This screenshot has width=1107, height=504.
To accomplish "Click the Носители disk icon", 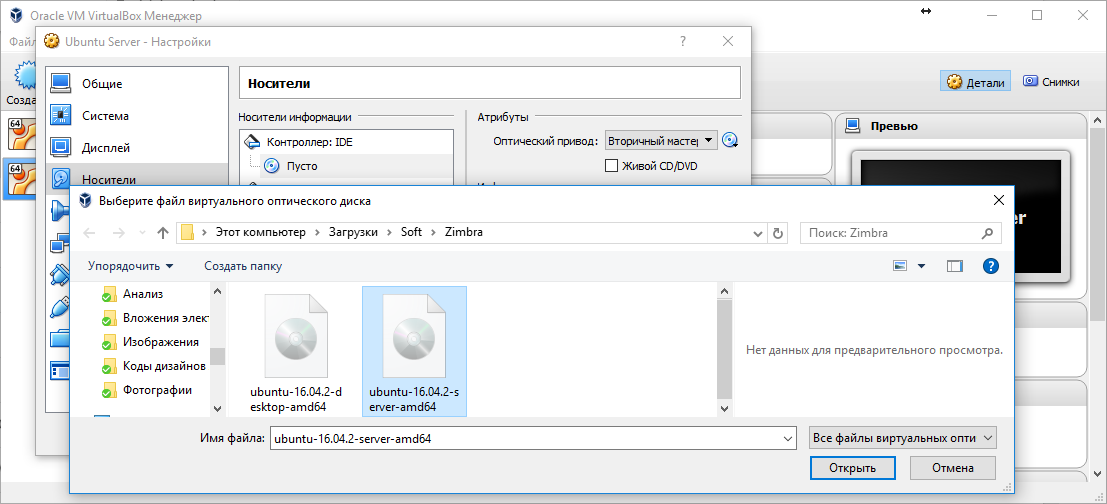I will (x=61, y=179).
